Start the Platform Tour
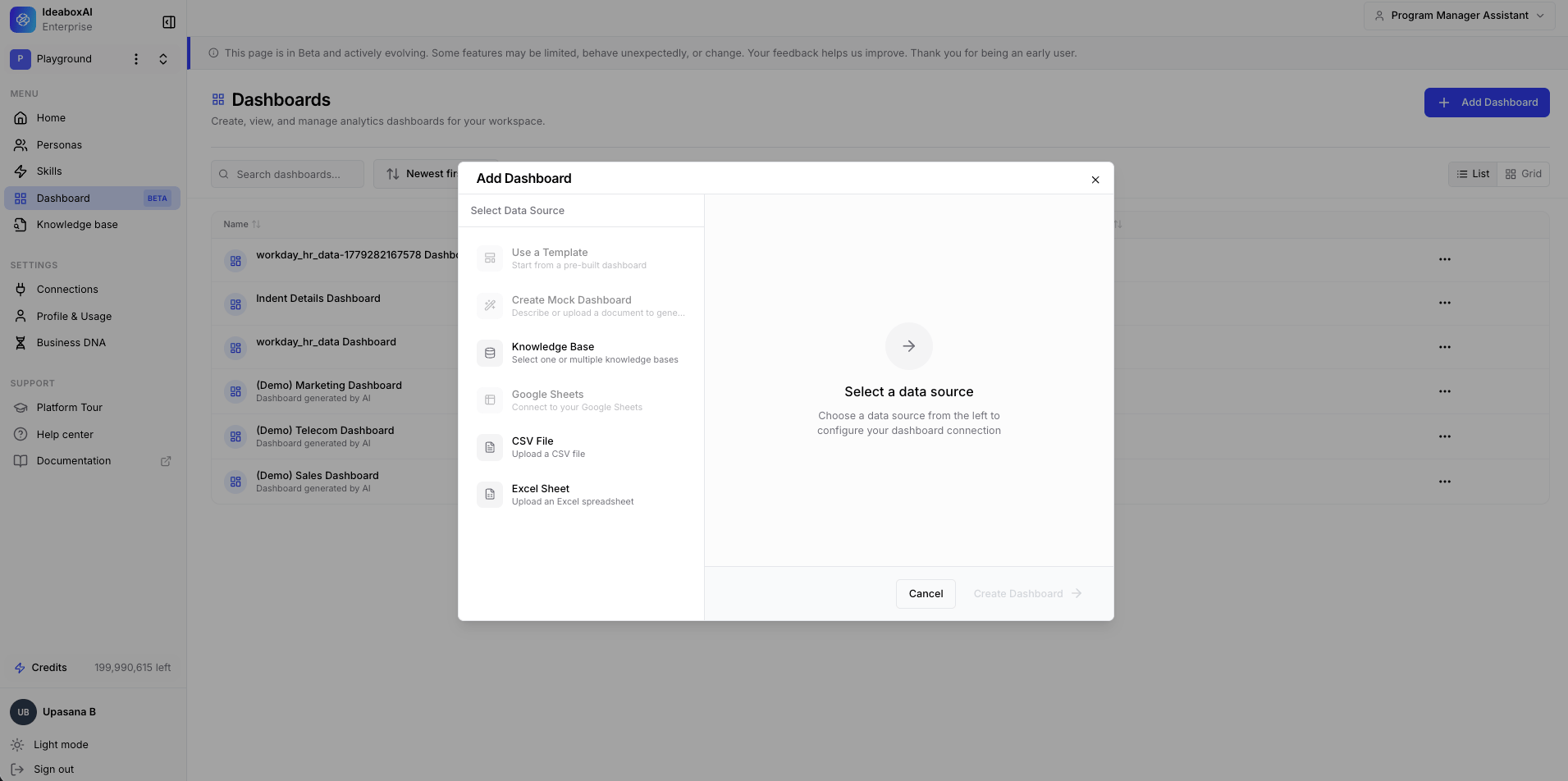The width and height of the screenshot is (1568, 781). [92, 408]
